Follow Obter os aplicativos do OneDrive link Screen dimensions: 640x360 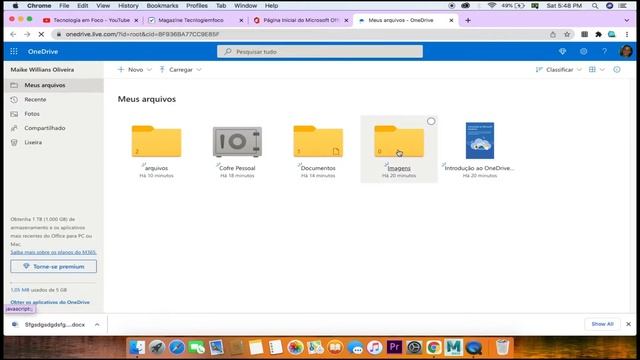click(x=50, y=302)
